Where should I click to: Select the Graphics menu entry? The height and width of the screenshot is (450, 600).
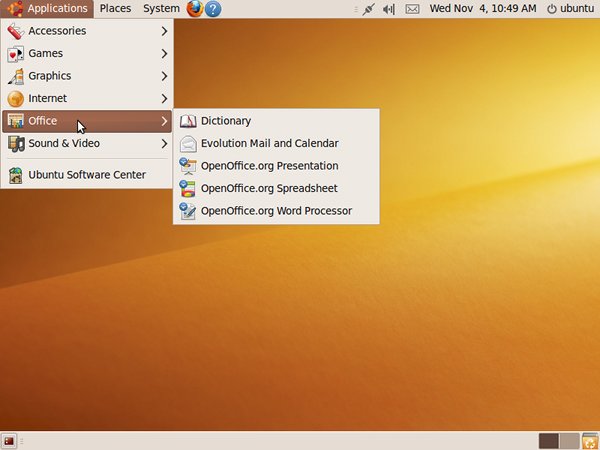click(x=87, y=76)
